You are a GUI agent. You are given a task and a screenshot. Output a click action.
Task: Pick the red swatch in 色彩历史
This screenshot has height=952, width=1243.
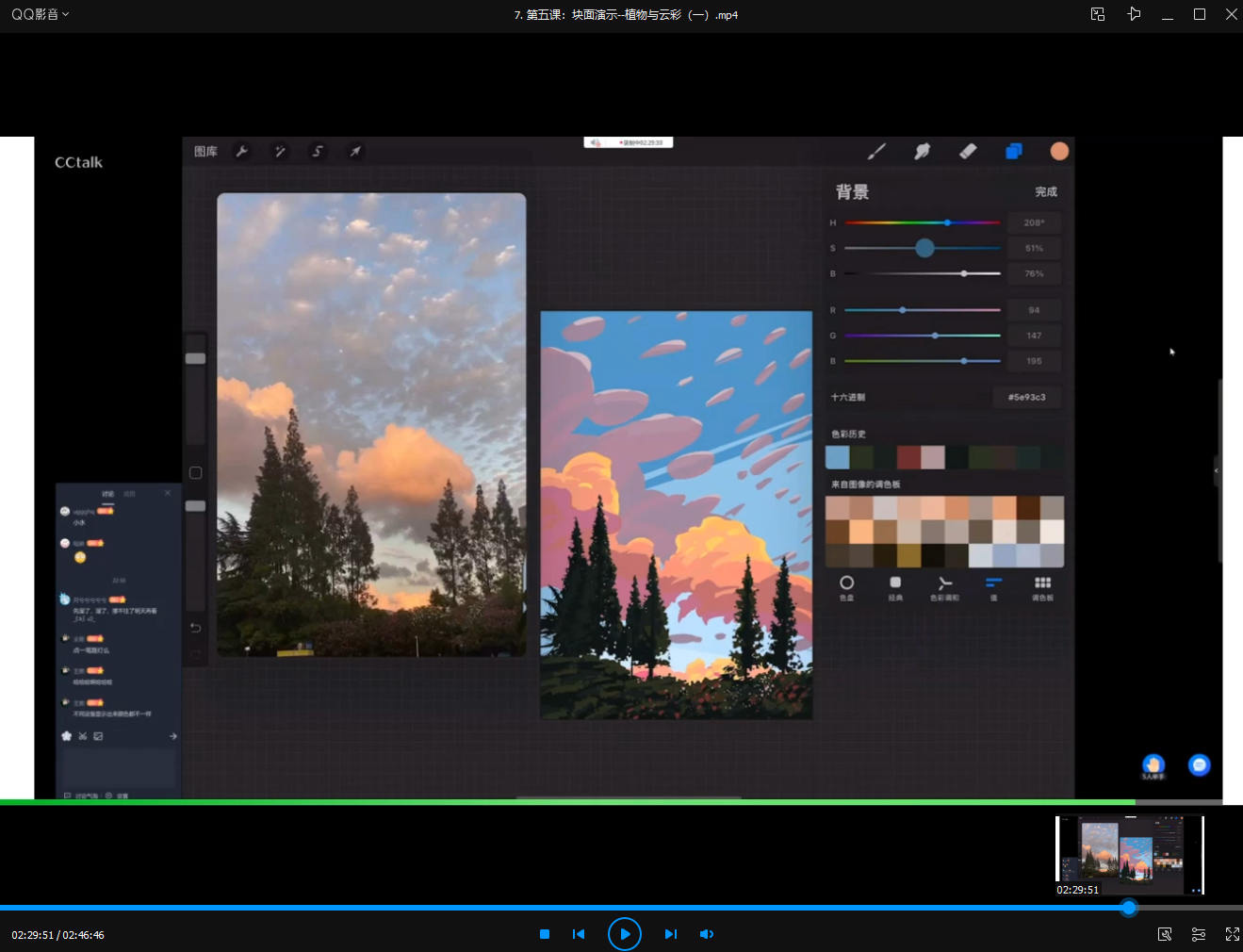click(908, 457)
